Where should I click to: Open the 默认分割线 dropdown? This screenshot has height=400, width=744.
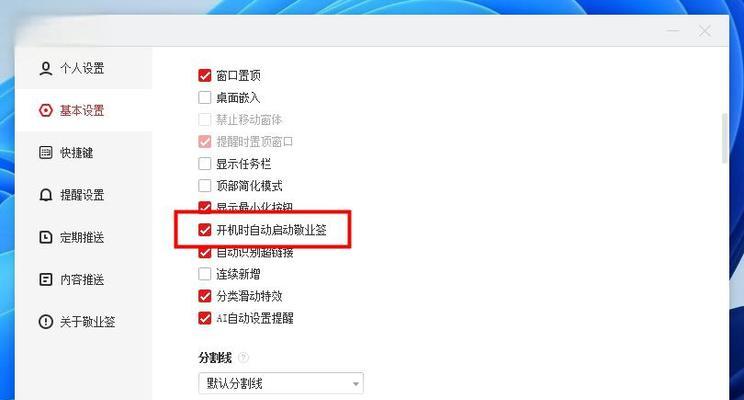tap(281, 383)
